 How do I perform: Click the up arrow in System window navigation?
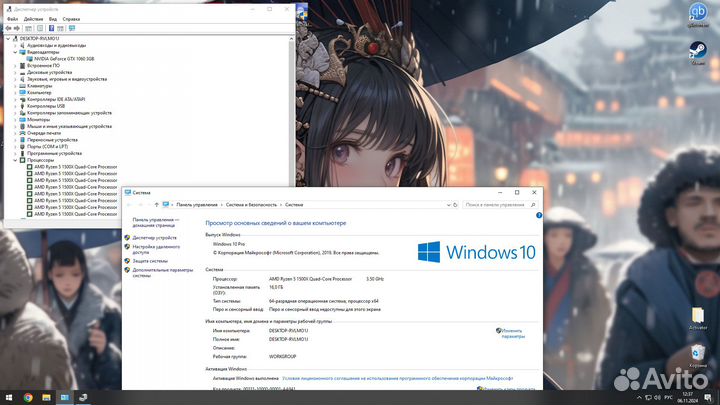click(x=154, y=204)
